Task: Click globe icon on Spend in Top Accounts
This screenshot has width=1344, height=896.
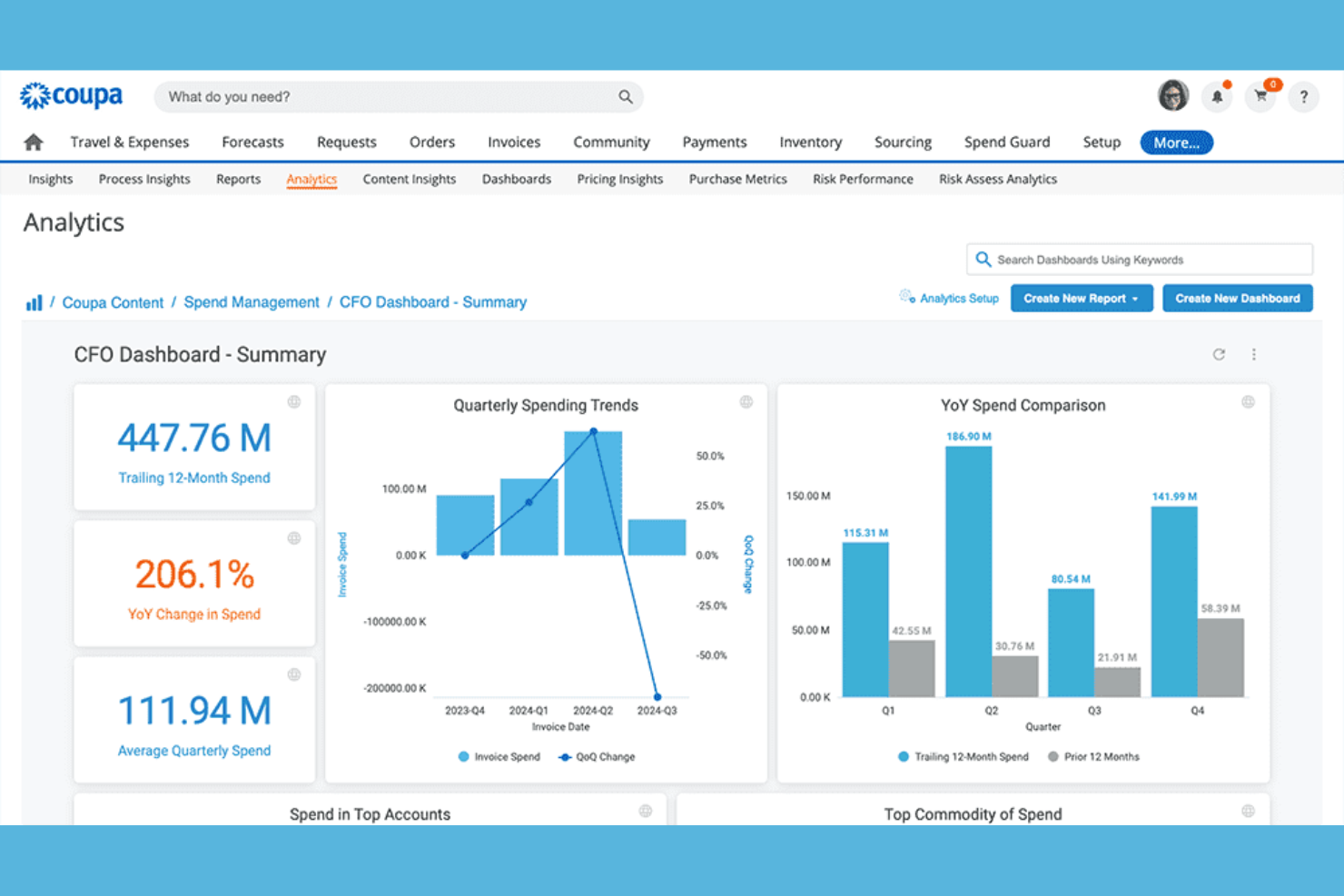Action: tap(646, 811)
